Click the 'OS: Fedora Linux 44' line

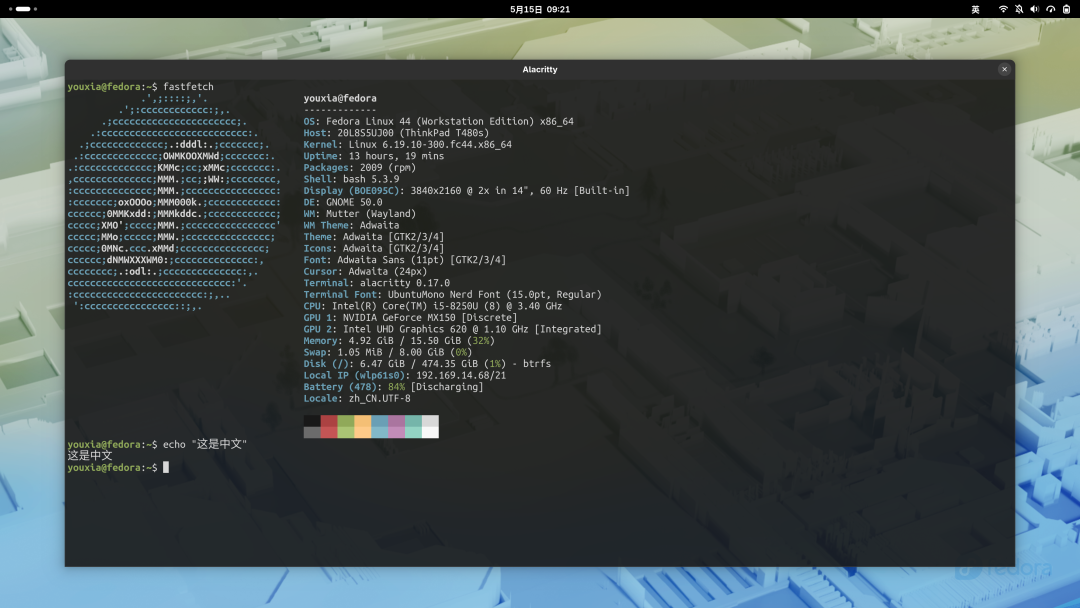439,121
